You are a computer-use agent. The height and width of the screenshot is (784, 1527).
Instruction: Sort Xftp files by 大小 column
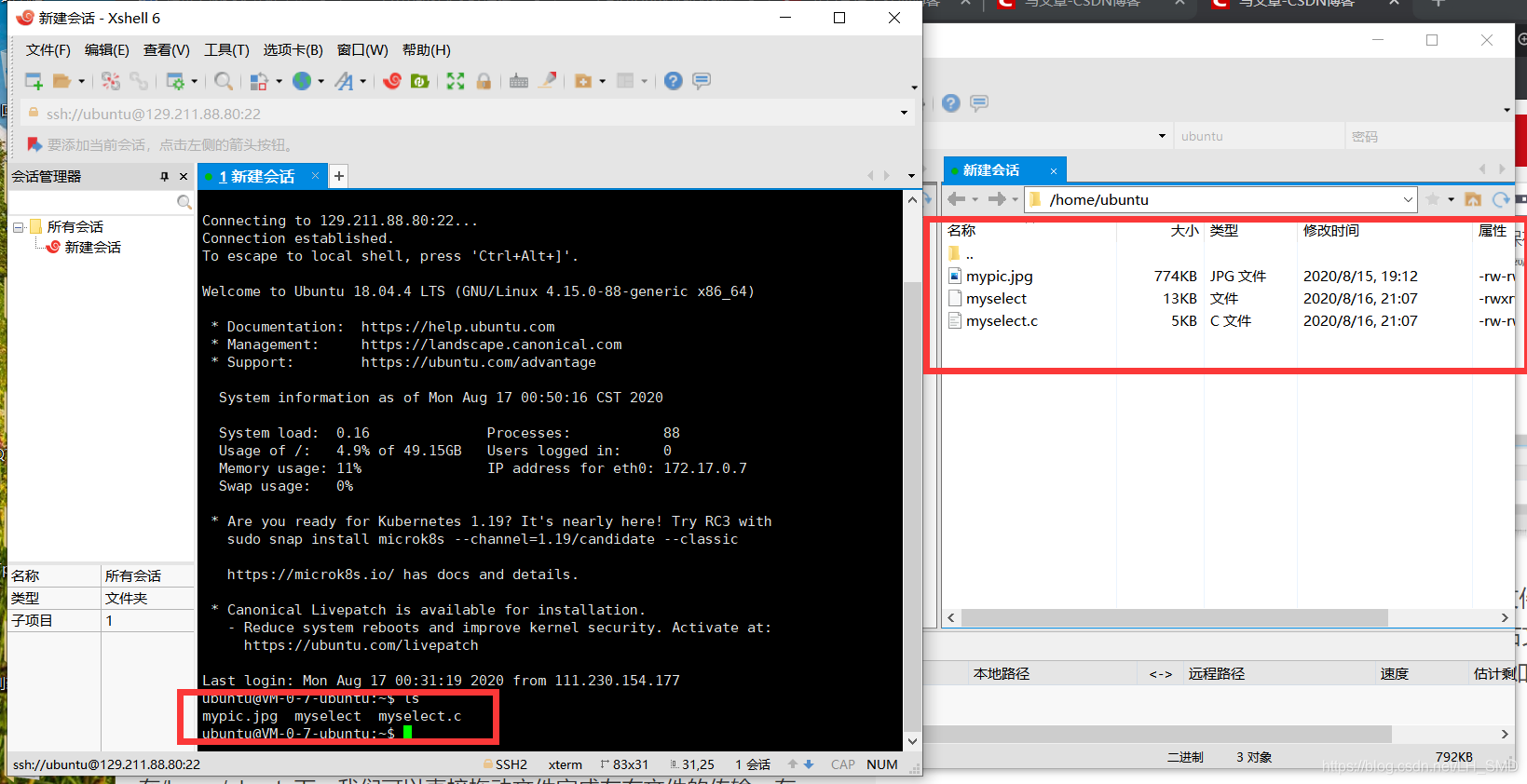[x=1184, y=231]
